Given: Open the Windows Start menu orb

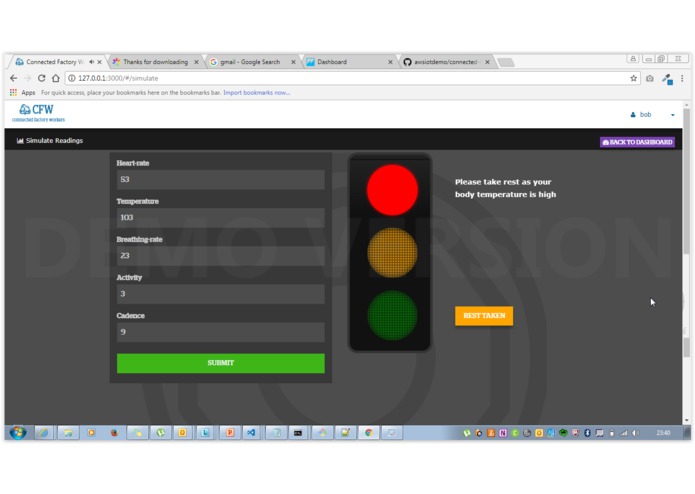Looking at the screenshot, I should 18,432.
